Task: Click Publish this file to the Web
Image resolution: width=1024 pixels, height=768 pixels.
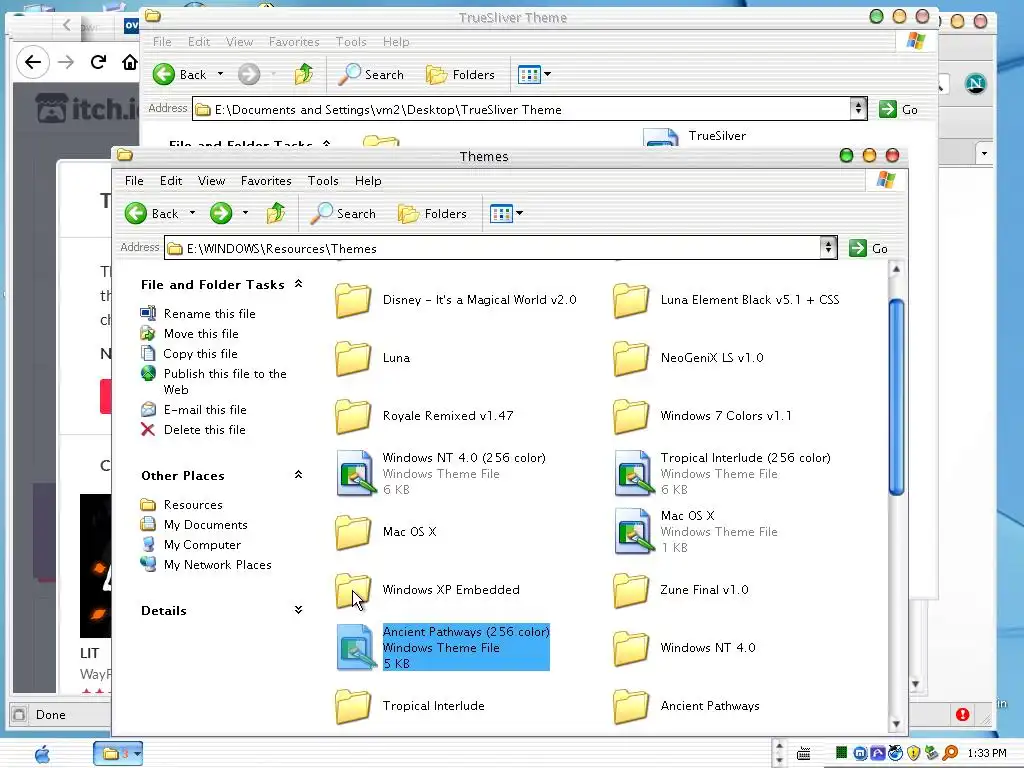Action: [x=225, y=381]
